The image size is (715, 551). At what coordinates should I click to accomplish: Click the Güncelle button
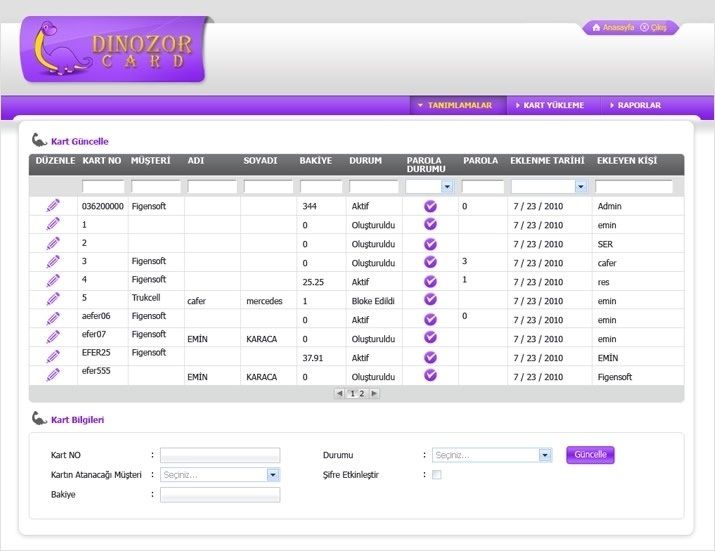[590, 455]
